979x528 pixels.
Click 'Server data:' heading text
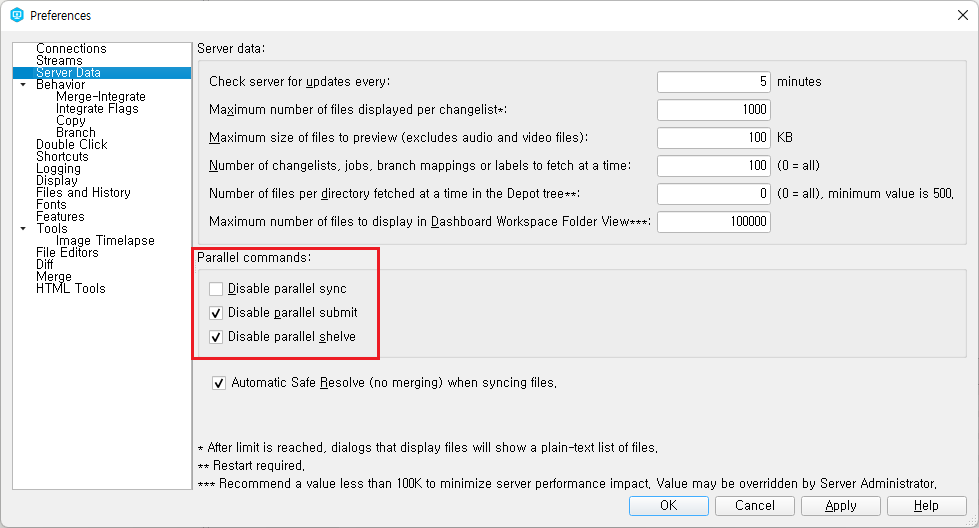pyautogui.click(x=231, y=49)
